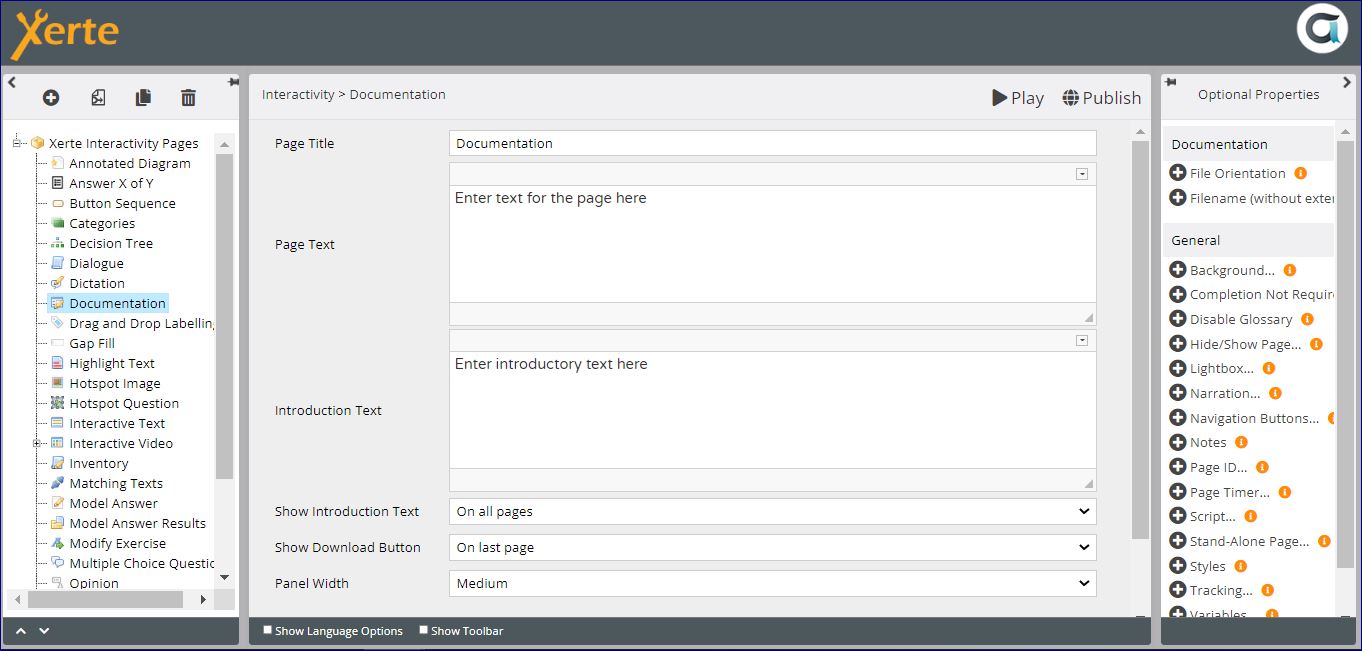Open the Panel Width dropdown
The height and width of the screenshot is (651, 1362).
[x=772, y=583]
